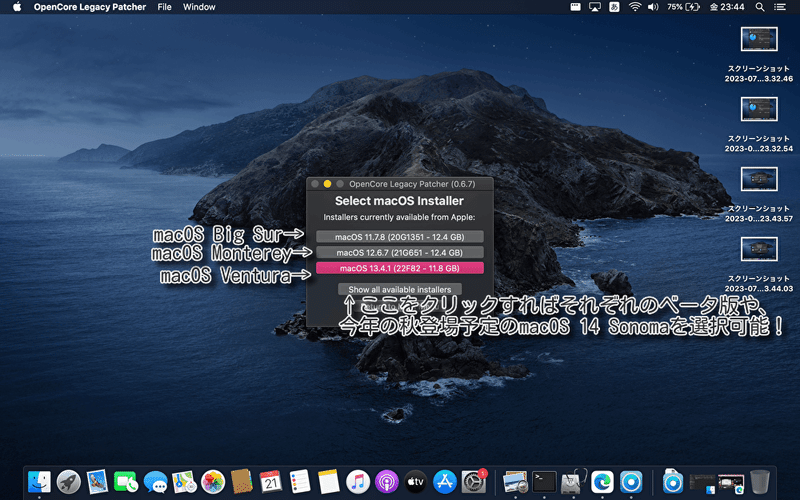Image resolution: width=800 pixels, height=500 pixels.
Task: Open Microsoft Edge from the Dock
Action: pyautogui.click(x=602, y=482)
